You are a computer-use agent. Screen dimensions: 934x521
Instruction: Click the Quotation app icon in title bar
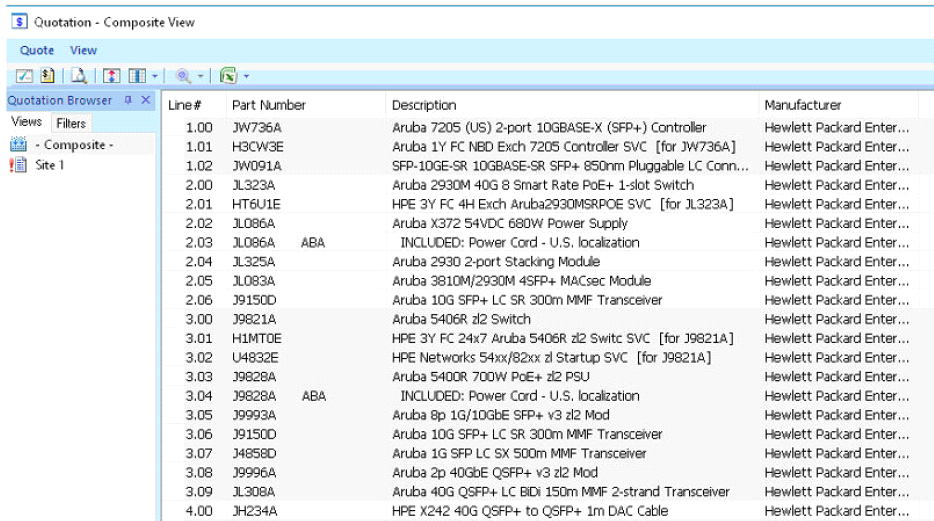(x=19, y=22)
